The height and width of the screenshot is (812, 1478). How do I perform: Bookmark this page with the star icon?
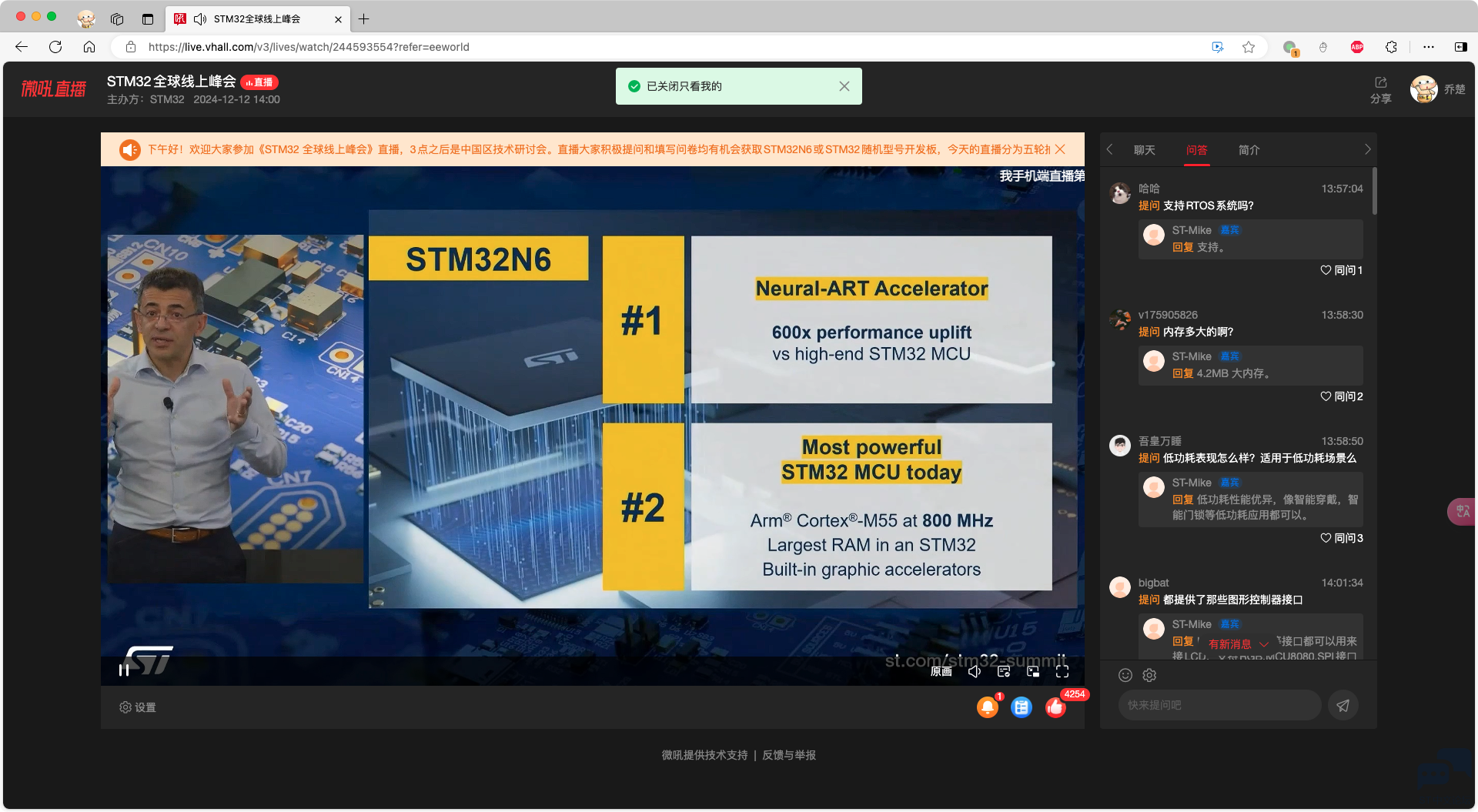(1249, 47)
